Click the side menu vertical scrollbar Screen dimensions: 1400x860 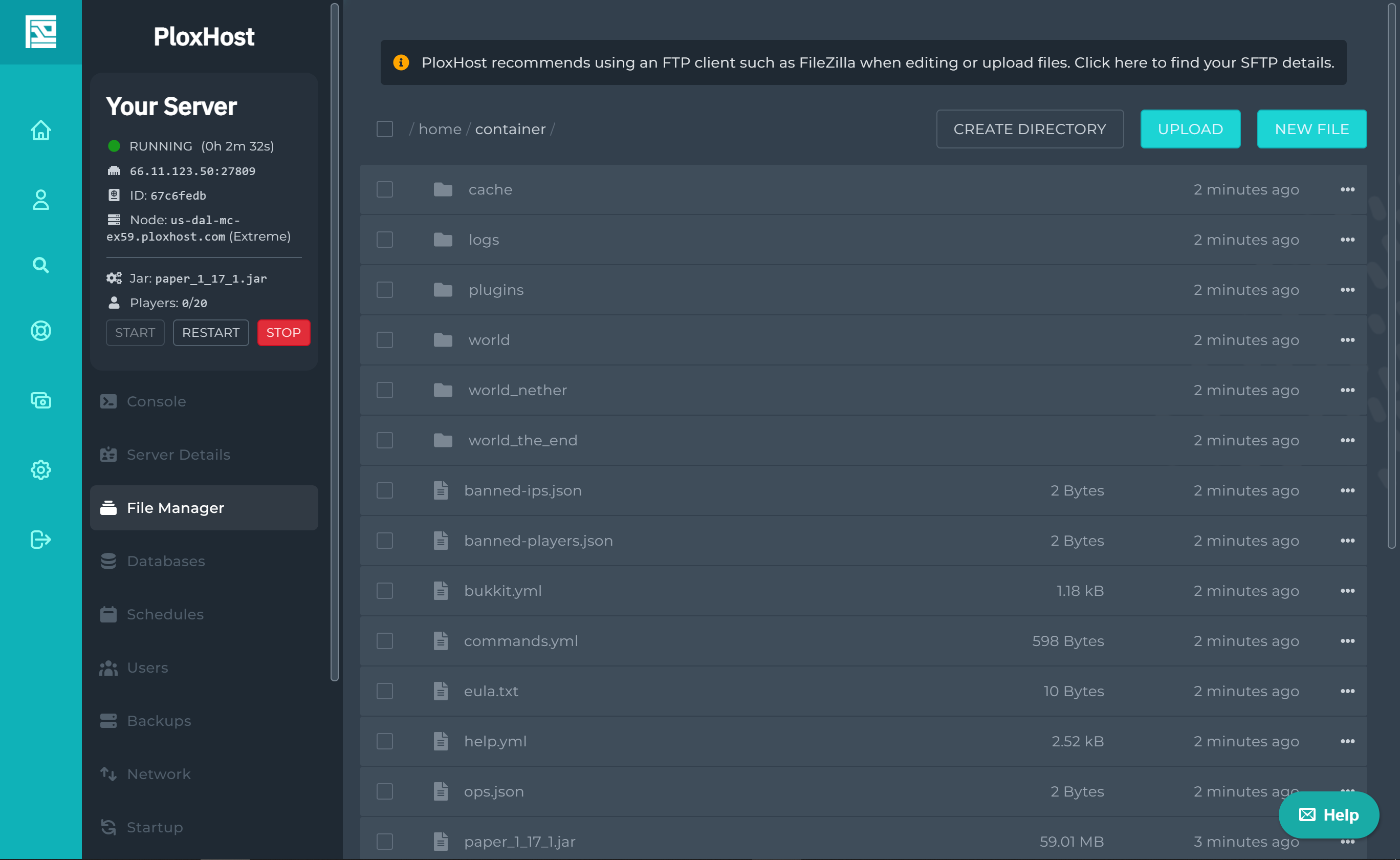pyautogui.click(x=335, y=342)
